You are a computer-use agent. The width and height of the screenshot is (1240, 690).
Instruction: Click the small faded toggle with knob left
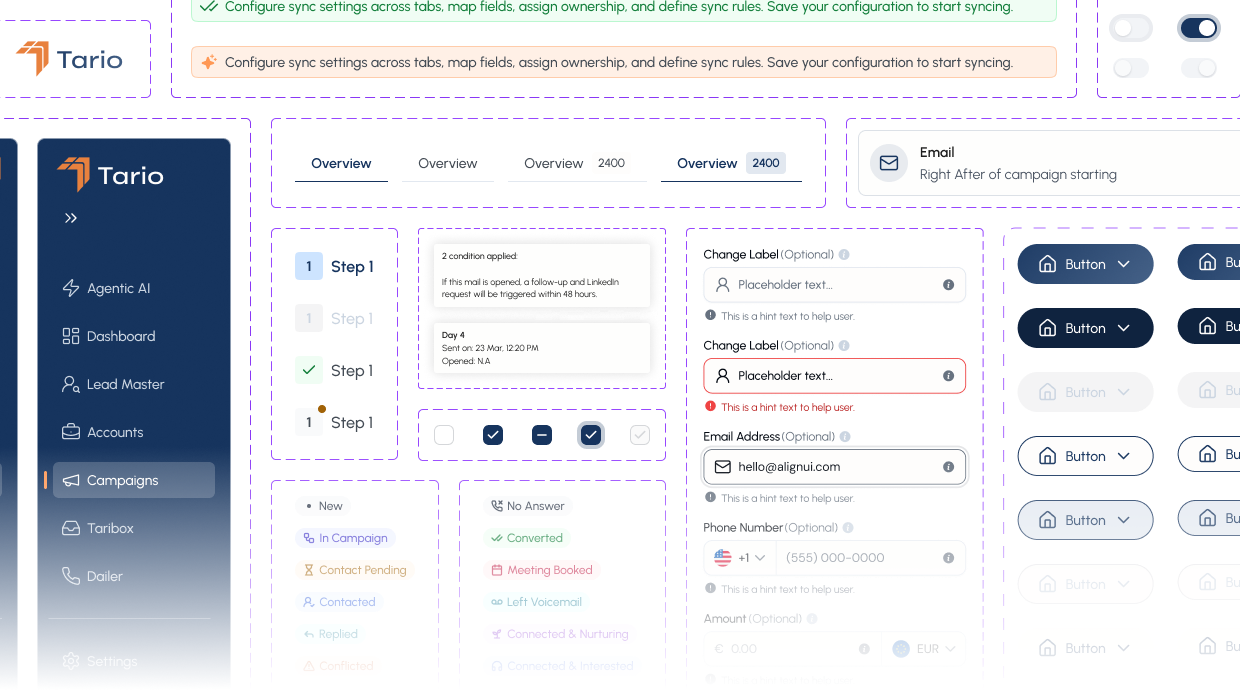click(x=1131, y=68)
